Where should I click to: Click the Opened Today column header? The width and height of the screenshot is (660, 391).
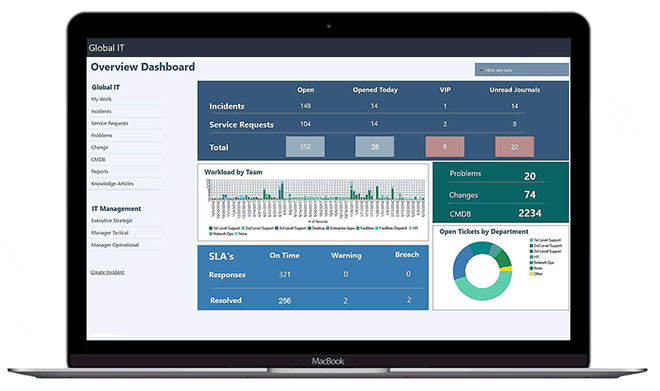click(375, 90)
